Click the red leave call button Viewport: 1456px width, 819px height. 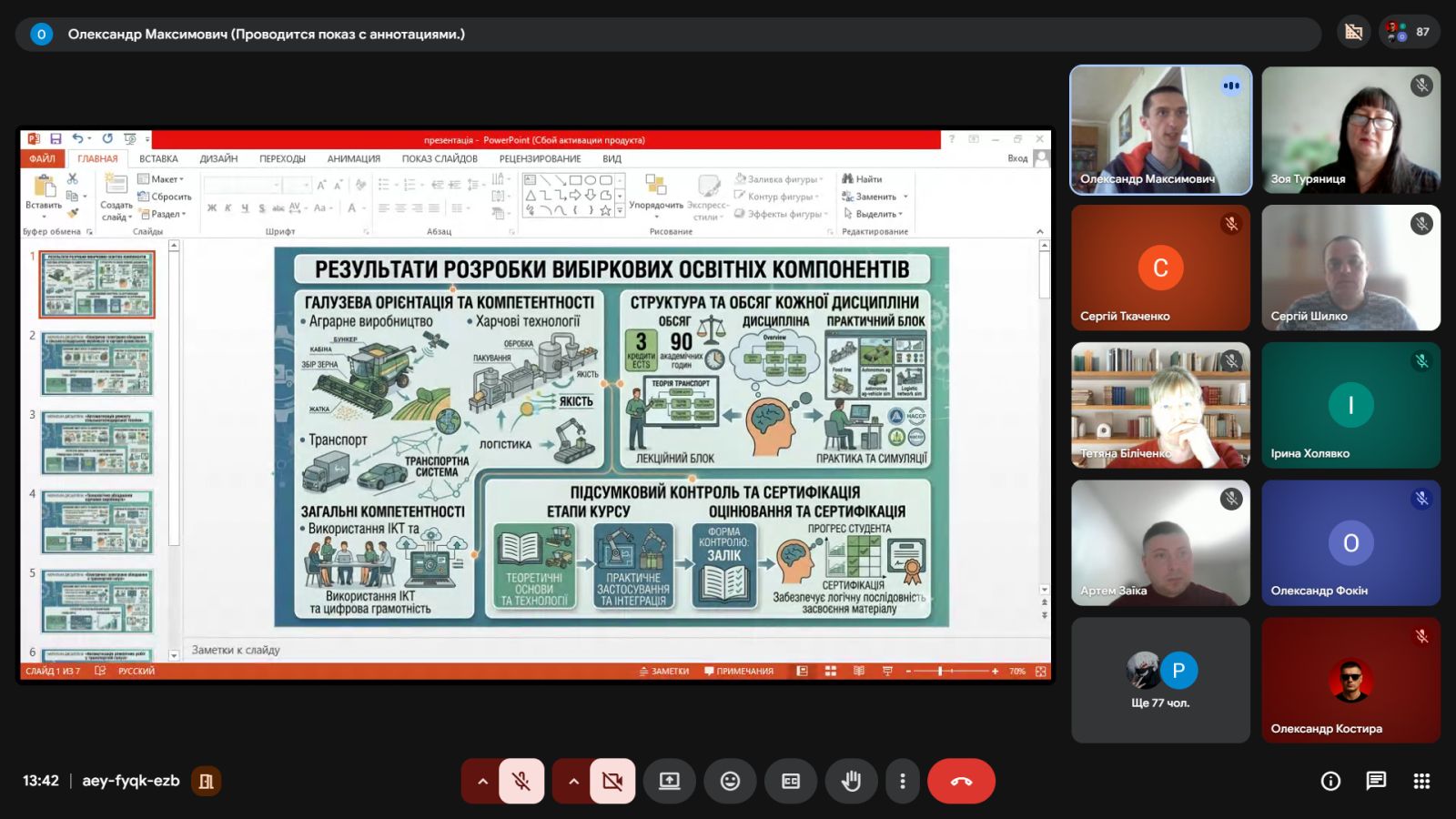point(961,781)
